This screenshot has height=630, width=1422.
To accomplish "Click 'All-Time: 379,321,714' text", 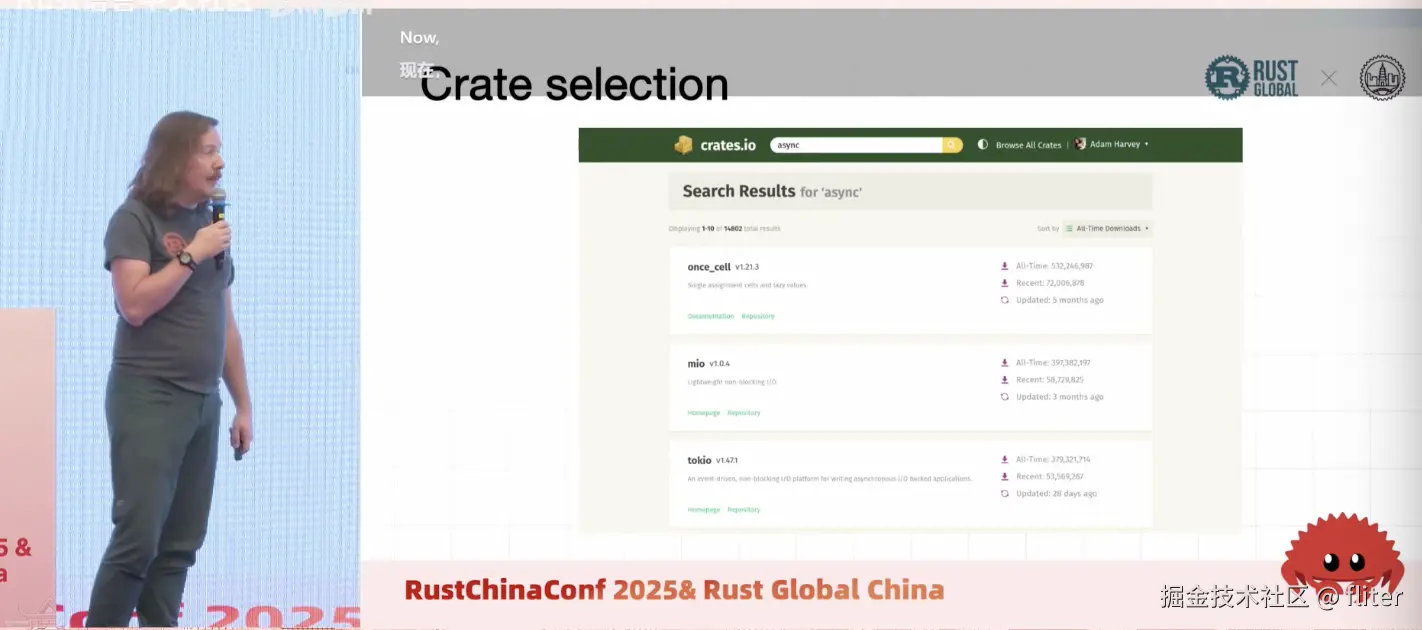I will point(1053,460).
